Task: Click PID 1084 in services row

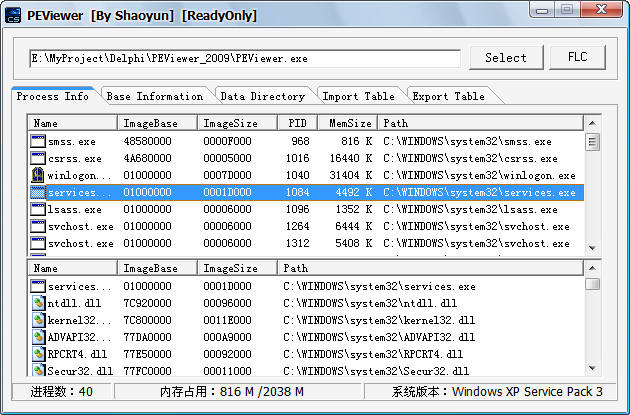Action: (298, 192)
